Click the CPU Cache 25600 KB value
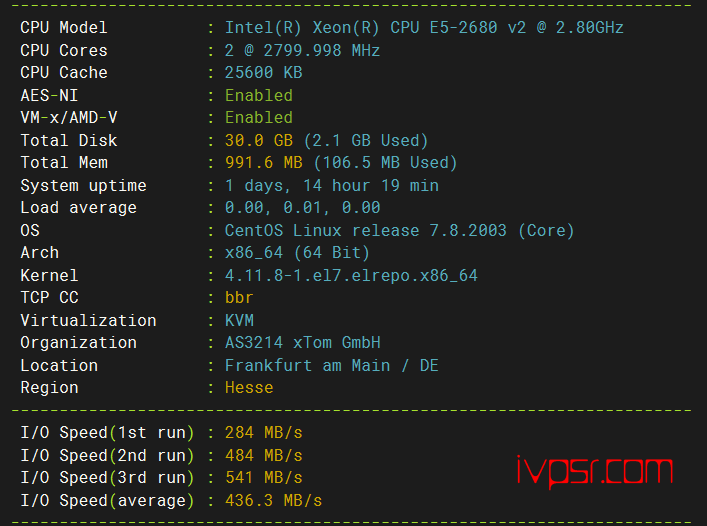The image size is (707, 526). (x=263, y=73)
